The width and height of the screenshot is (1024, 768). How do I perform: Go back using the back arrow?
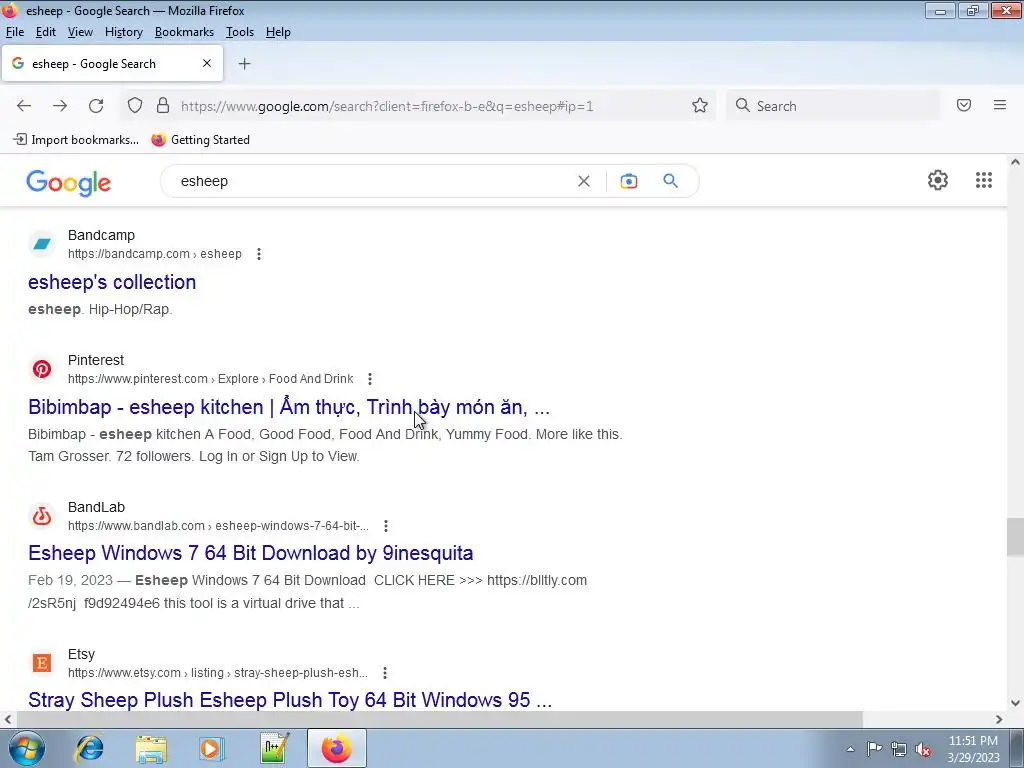tap(24, 106)
